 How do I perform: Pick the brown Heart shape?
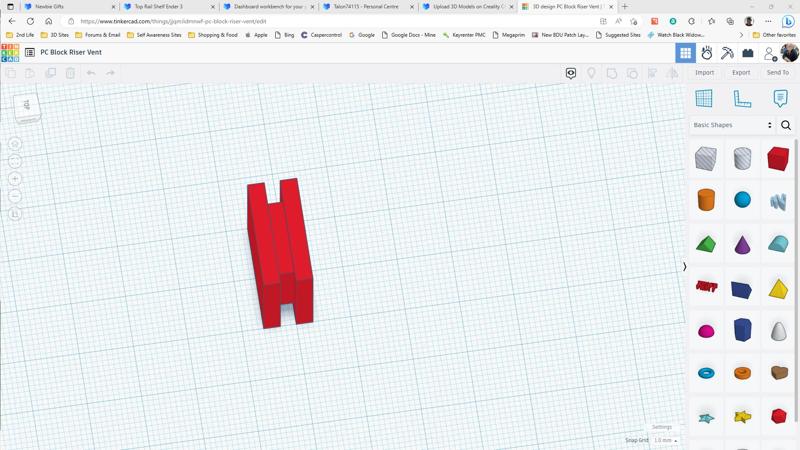tap(779, 373)
